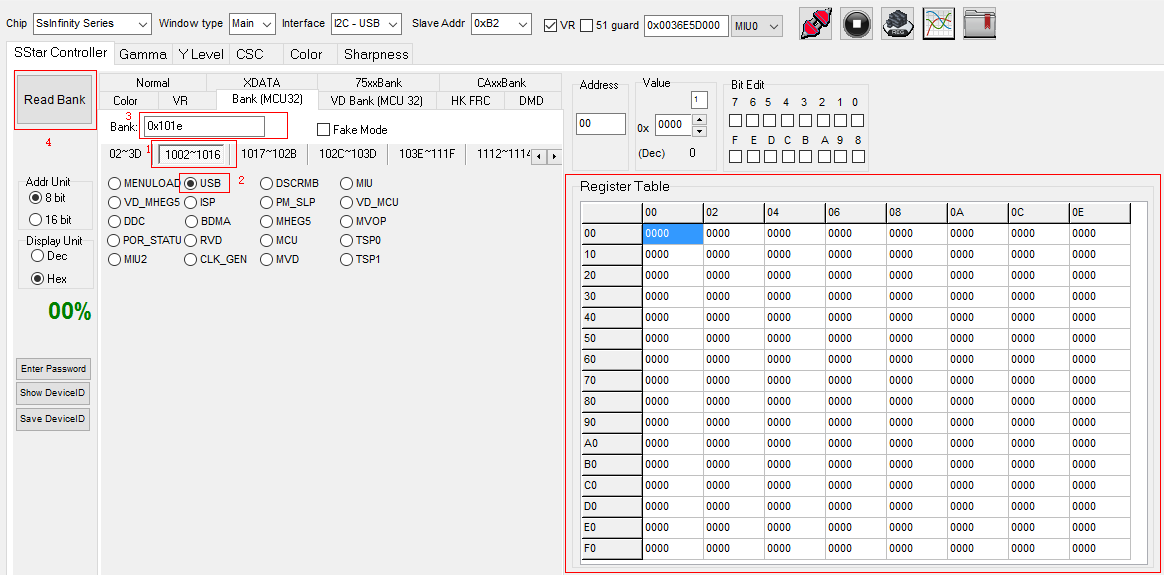Decrease the Value spinner down arrow

click(699, 131)
